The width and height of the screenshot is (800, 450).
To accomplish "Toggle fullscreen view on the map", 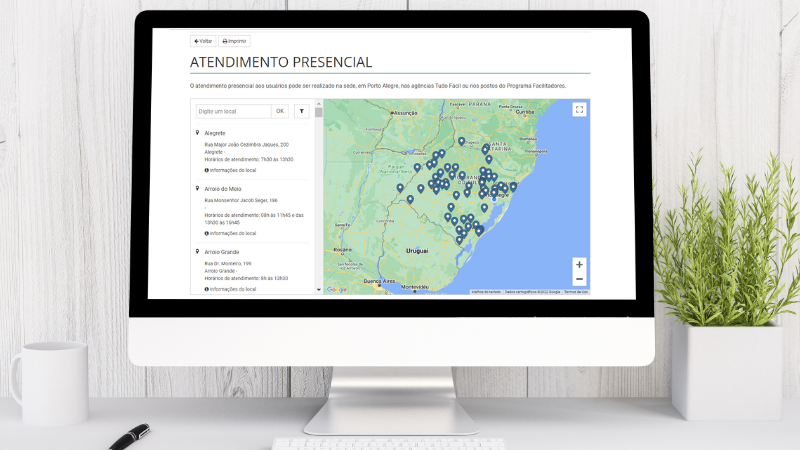I will 579,110.
